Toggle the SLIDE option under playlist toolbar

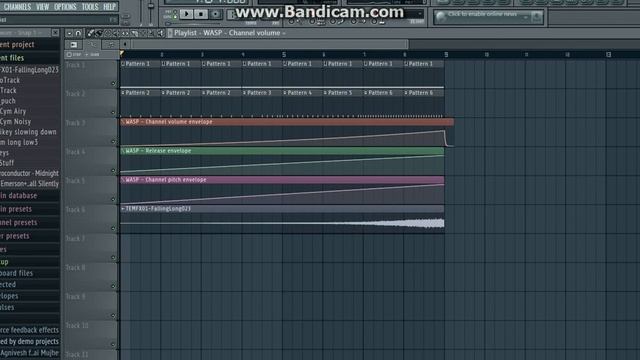[93, 54]
